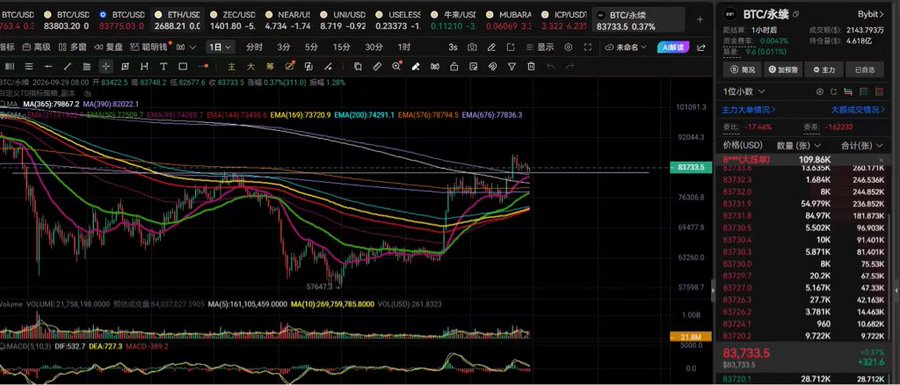Screen dimensions: 900x385
Task: Toggle 已自选 watchlist button
Action: (x=865, y=70)
